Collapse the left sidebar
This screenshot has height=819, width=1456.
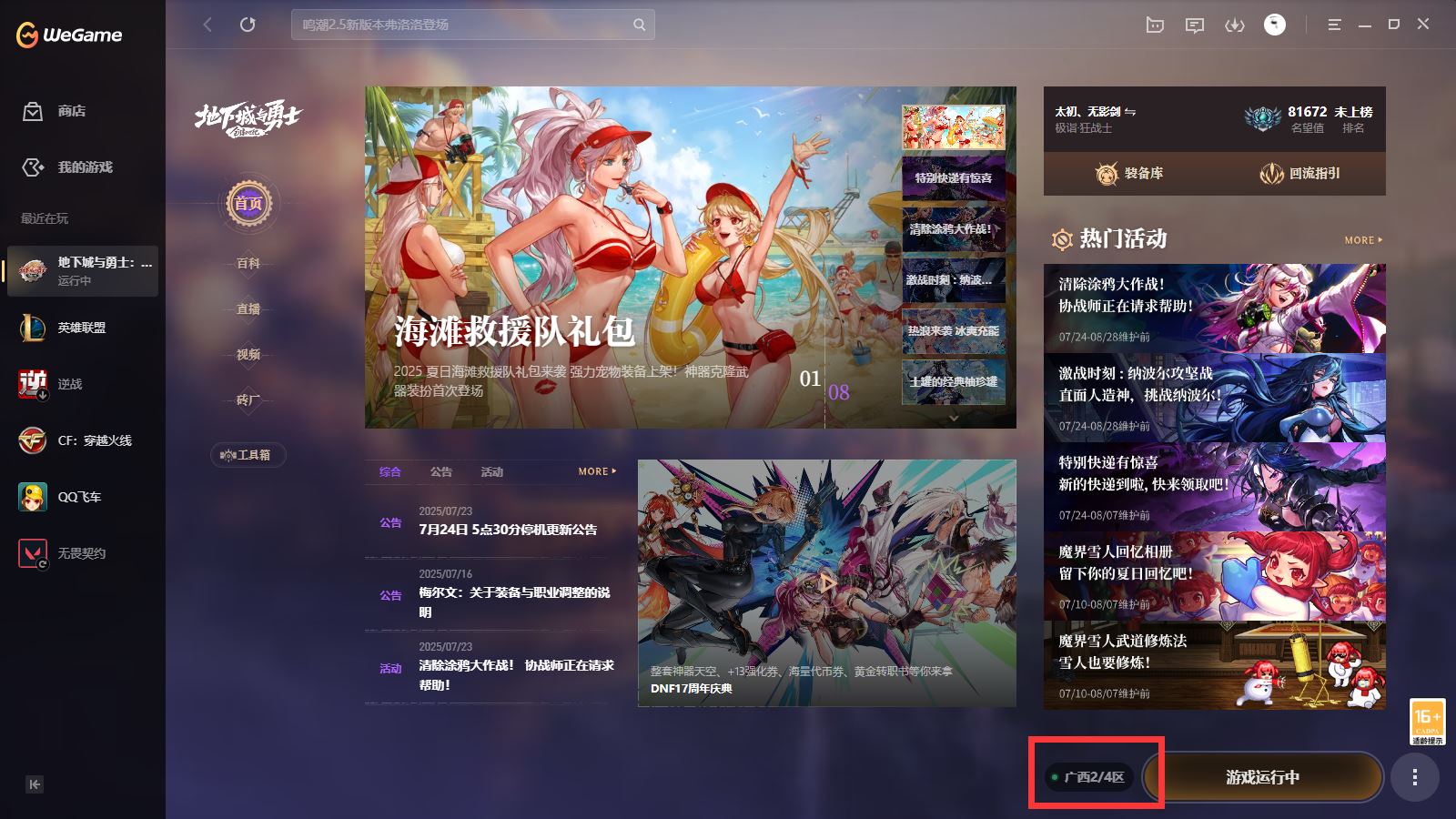[x=35, y=784]
